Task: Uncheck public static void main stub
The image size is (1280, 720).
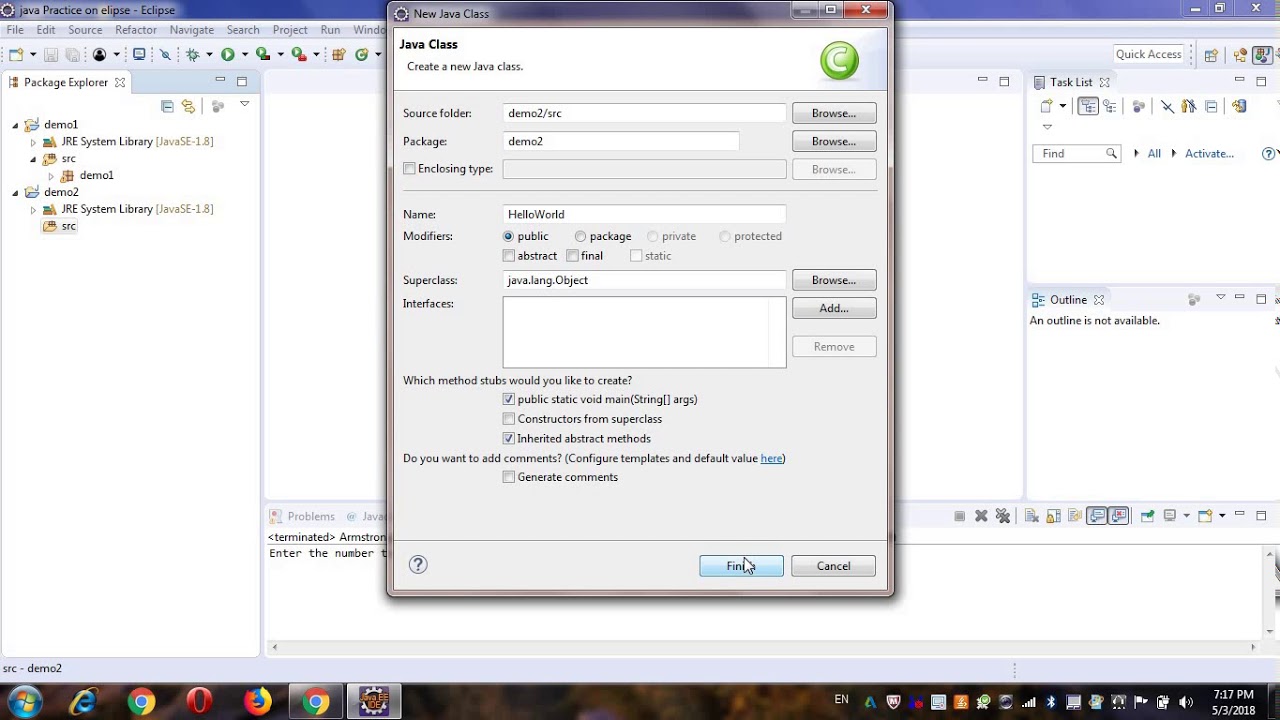Action: pos(509,399)
